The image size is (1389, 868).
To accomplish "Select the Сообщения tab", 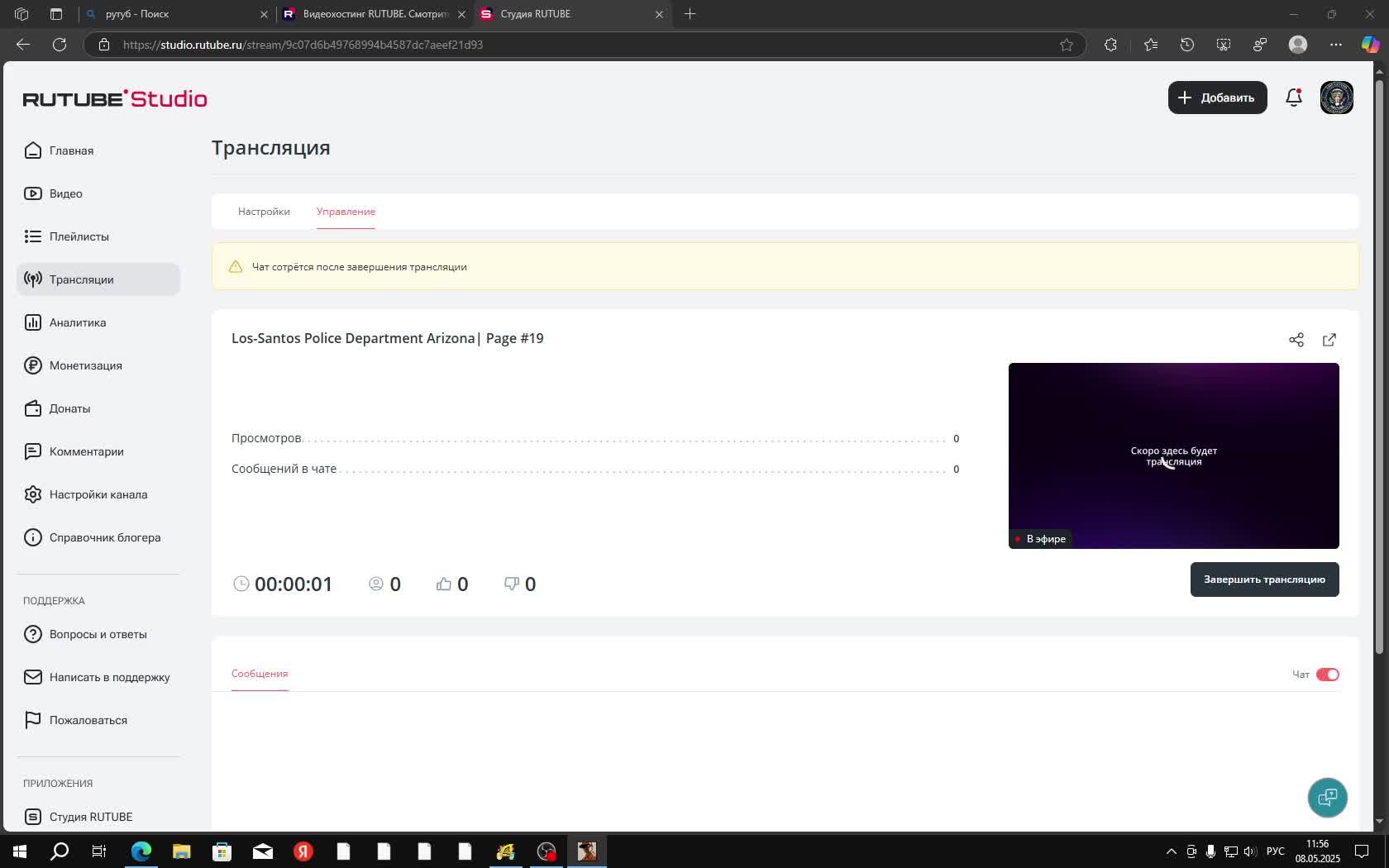I will tap(260, 674).
